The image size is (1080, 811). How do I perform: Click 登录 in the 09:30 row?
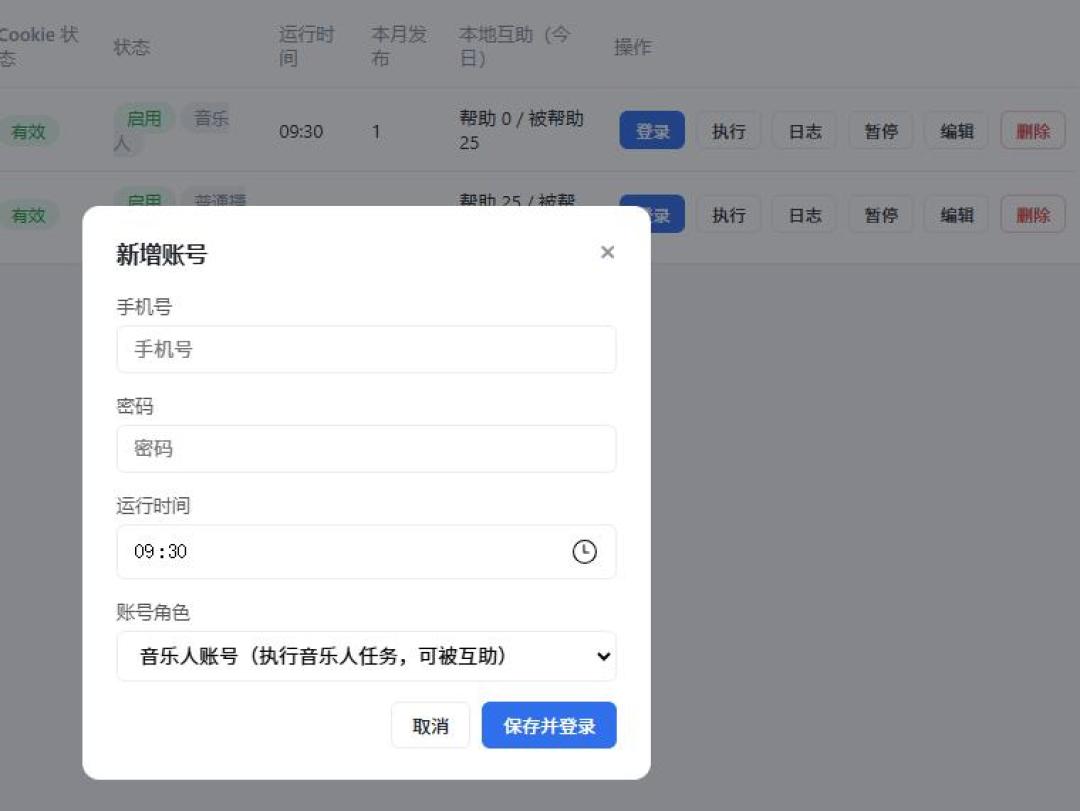point(652,130)
